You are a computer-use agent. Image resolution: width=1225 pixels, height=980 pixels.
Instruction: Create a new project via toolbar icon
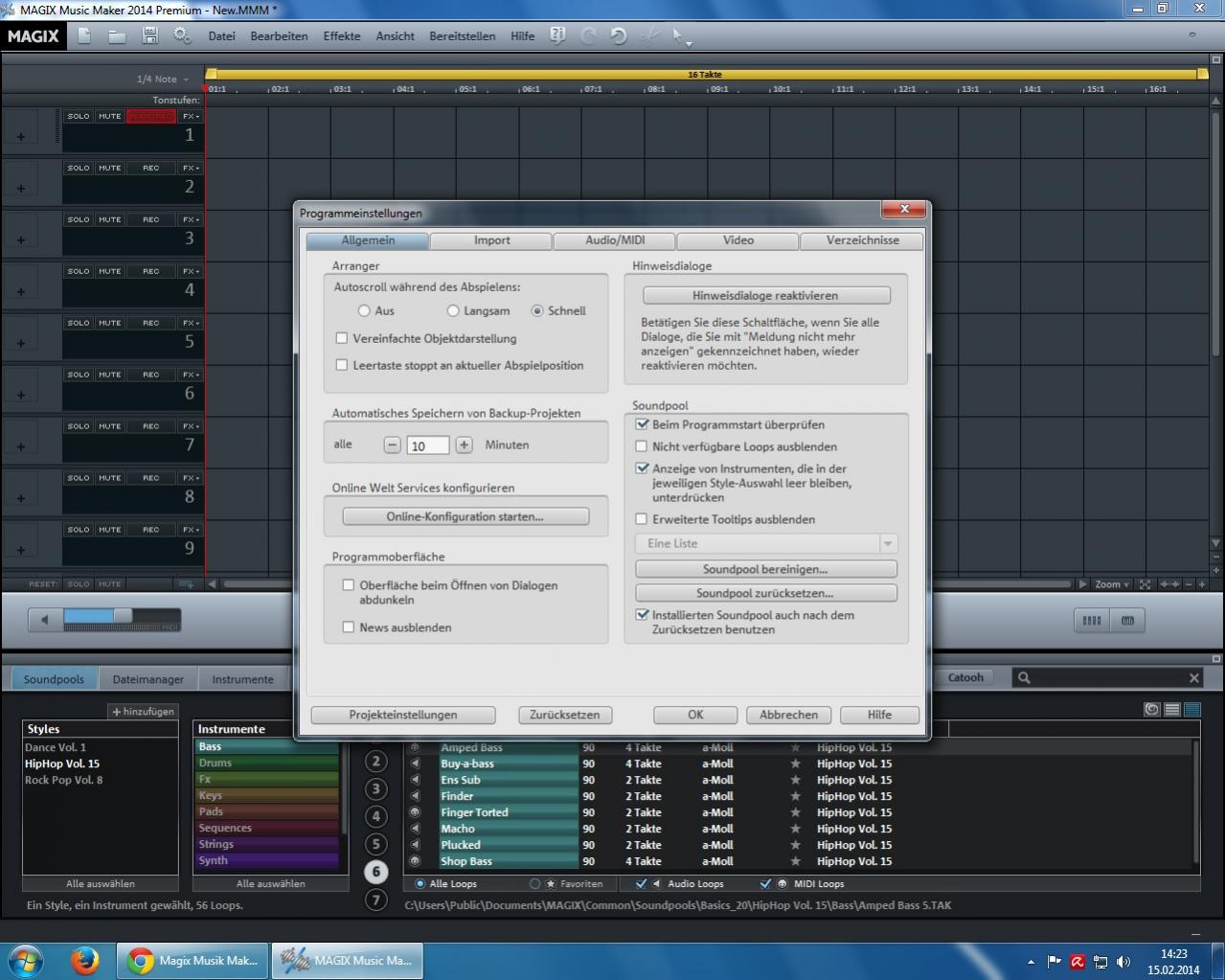click(84, 35)
